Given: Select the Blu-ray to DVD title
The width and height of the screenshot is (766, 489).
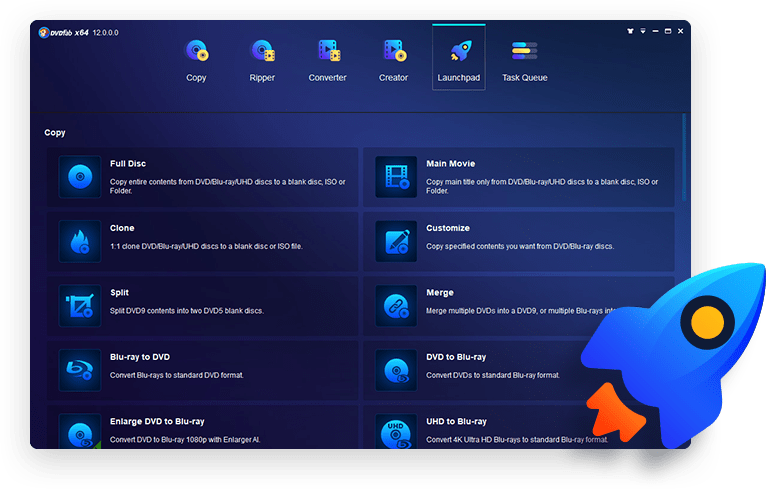Looking at the screenshot, I should tap(140, 357).
